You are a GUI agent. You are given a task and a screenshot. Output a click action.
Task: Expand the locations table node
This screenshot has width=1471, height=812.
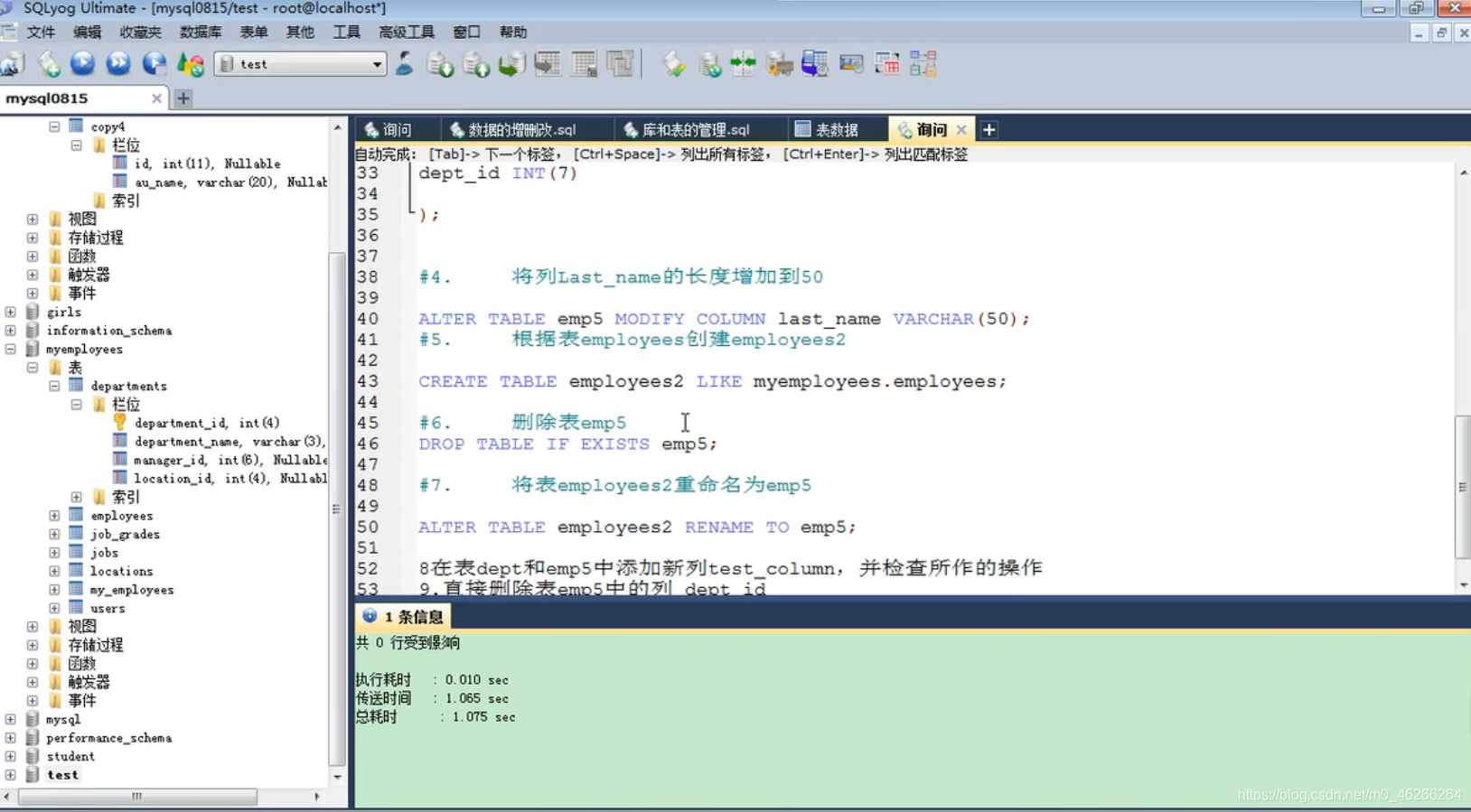coord(54,571)
